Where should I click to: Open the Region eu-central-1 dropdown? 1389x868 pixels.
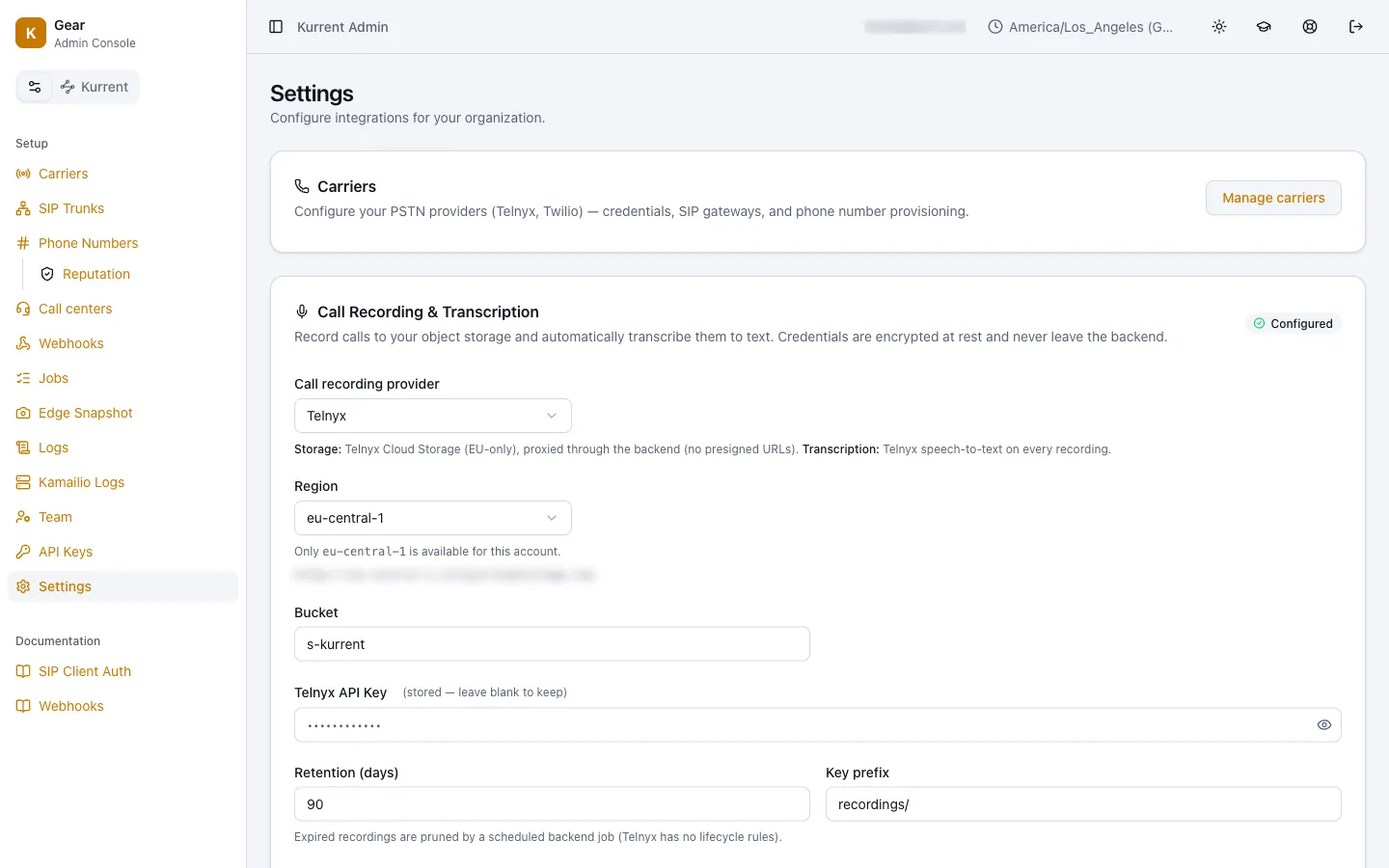pos(433,518)
